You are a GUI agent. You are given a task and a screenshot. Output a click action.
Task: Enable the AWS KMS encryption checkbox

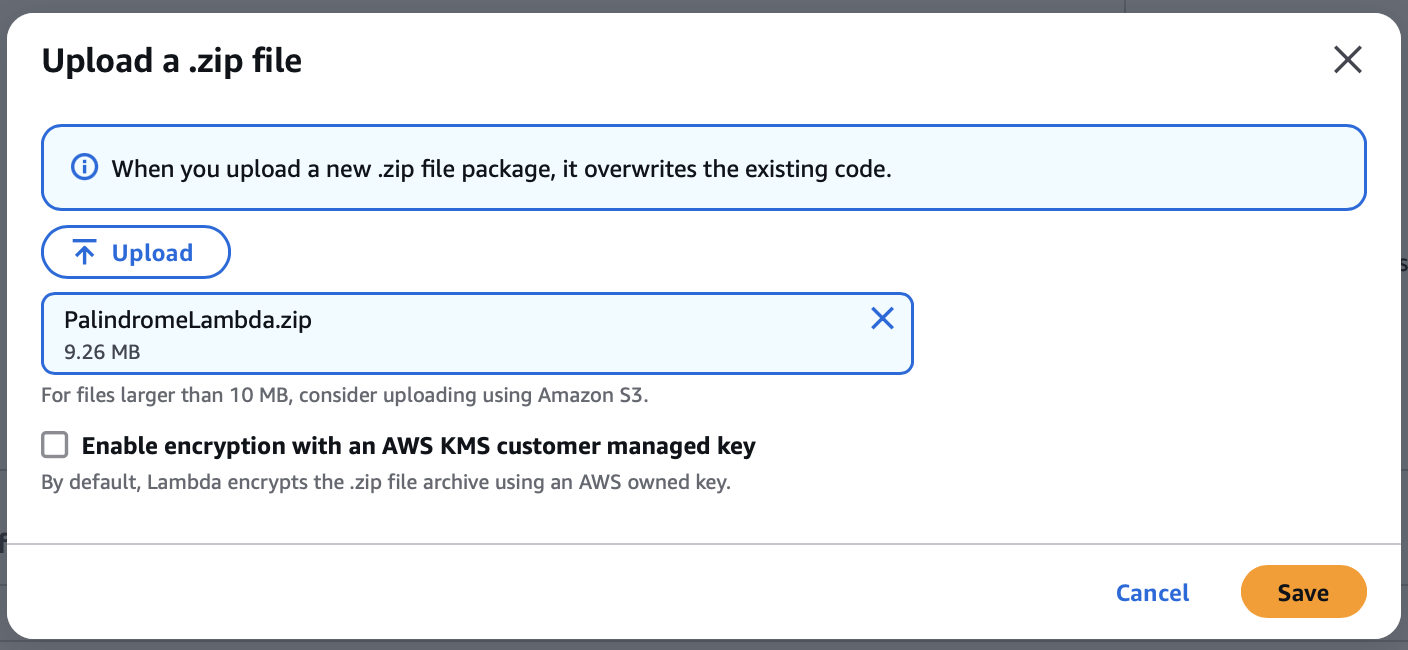(55, 445)
